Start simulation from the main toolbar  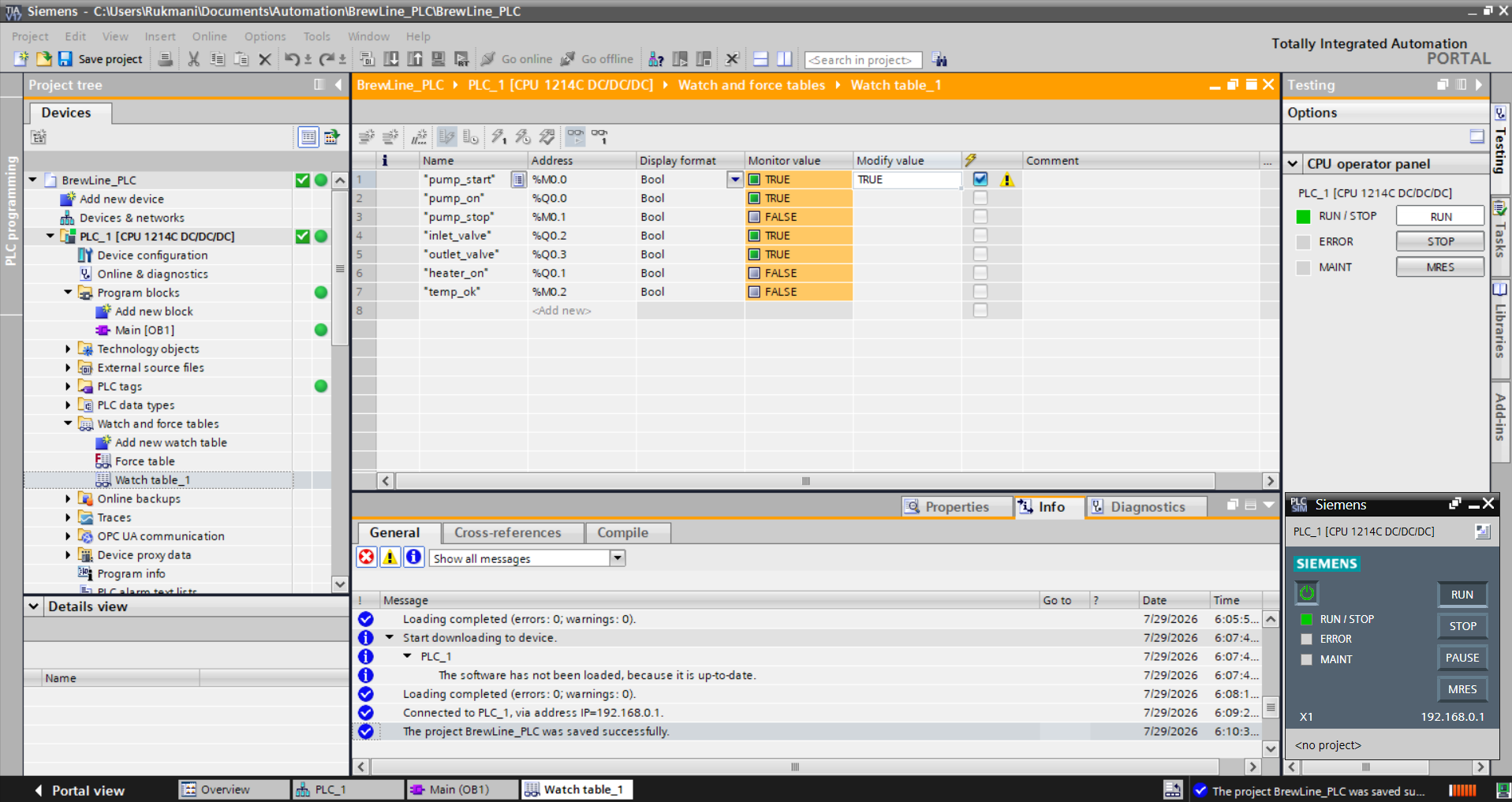[x=439, y=59]
